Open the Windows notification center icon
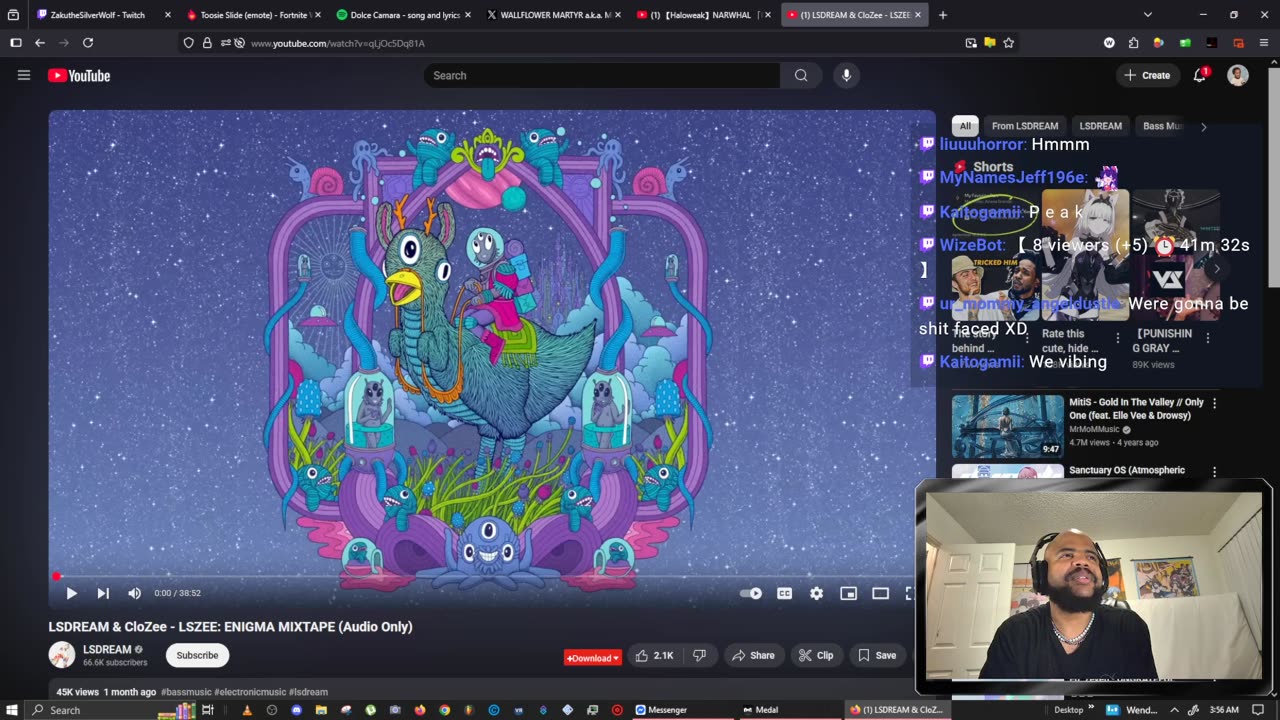The image size is (1280, 720). point(1258,710)
